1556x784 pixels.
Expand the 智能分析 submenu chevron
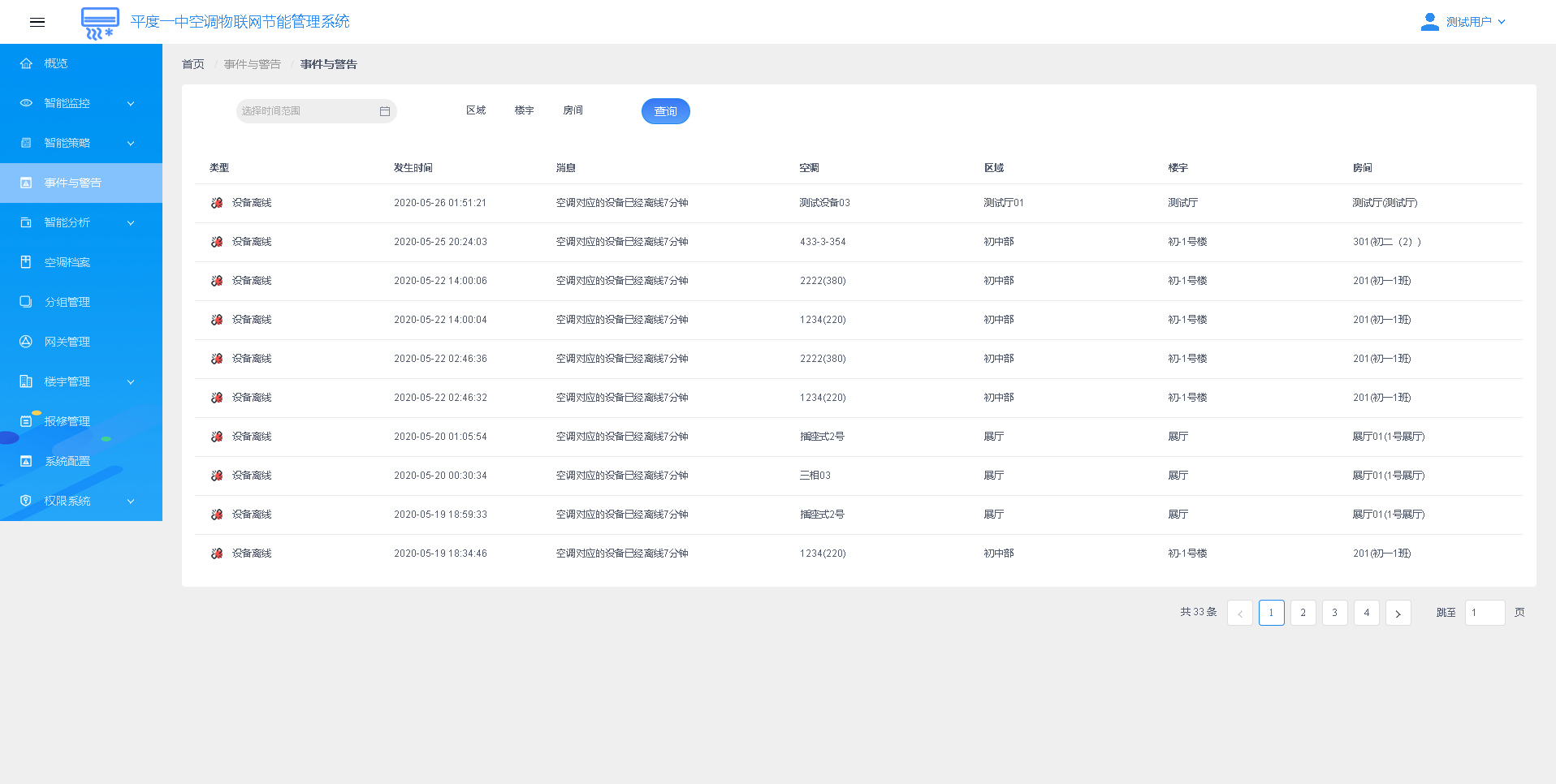coord(131,223)
